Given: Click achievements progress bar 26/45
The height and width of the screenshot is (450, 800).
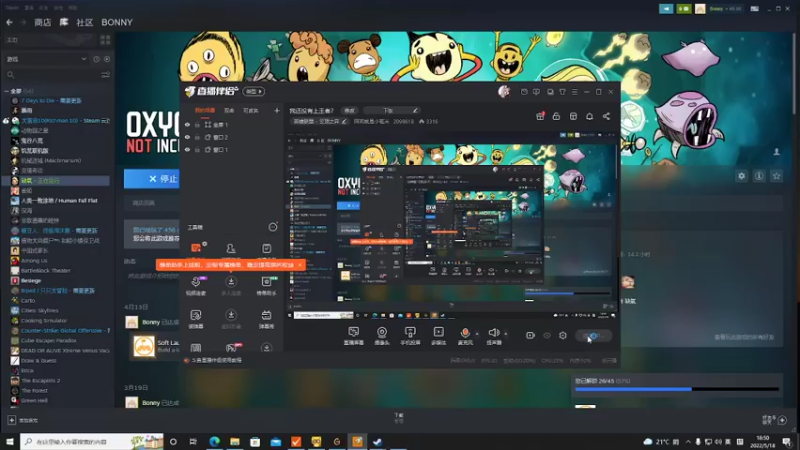Looking at the screenshot, I should point(677,389).
